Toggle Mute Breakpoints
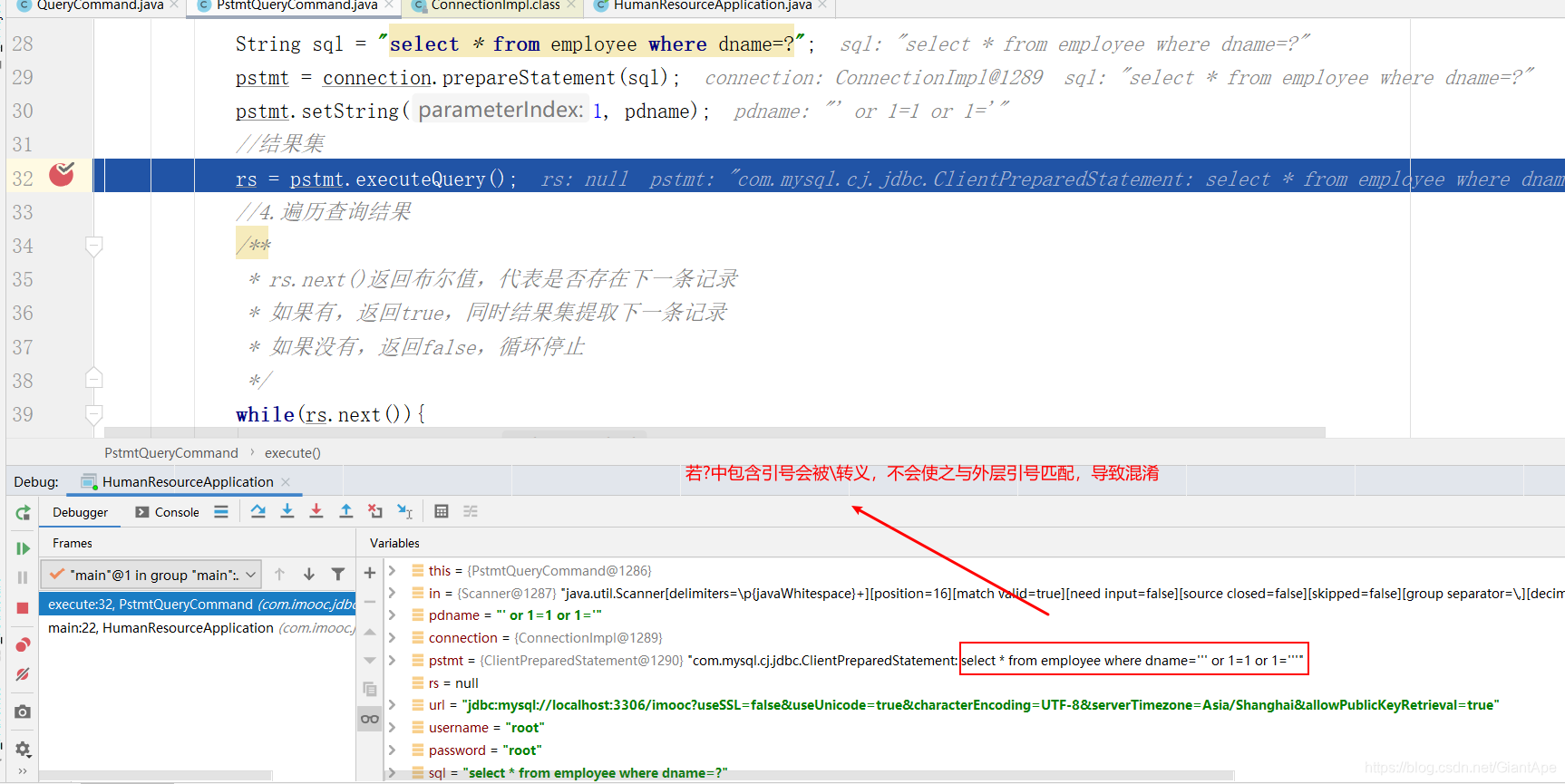 coord(23,674)
